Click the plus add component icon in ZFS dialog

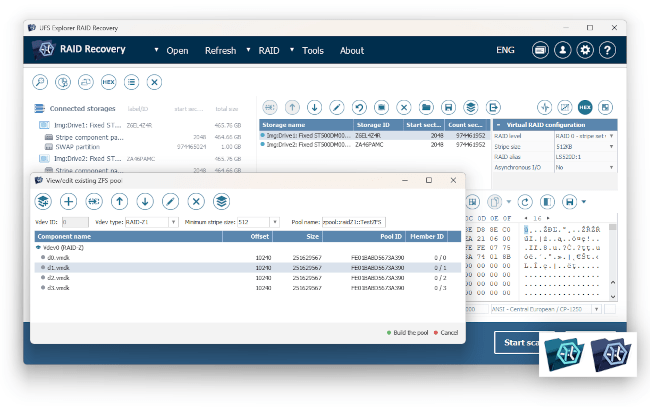[x=69, y=201]
